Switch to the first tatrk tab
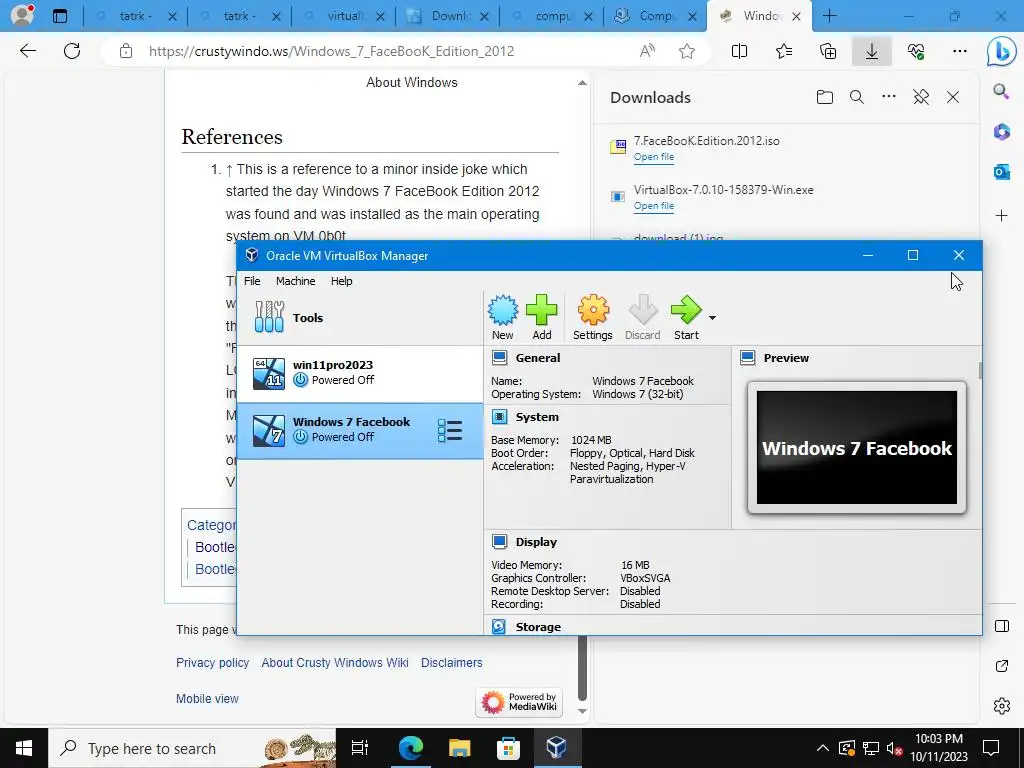 pyautogui.click(x=135, y=16)
